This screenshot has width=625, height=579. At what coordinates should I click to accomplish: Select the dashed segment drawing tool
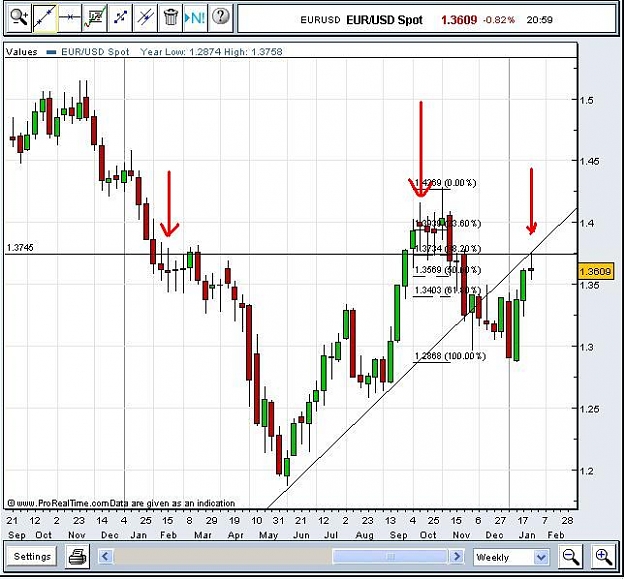(120, 18)
